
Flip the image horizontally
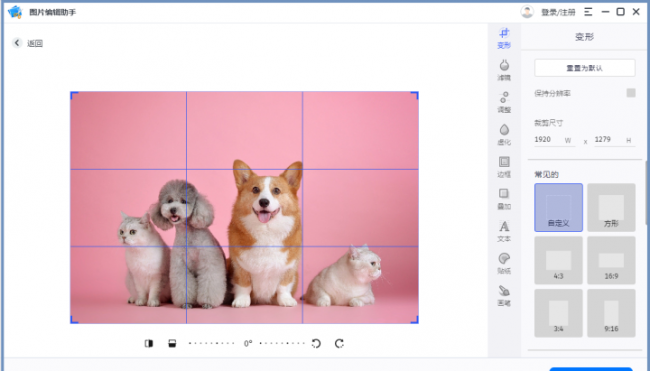point(149,343)
